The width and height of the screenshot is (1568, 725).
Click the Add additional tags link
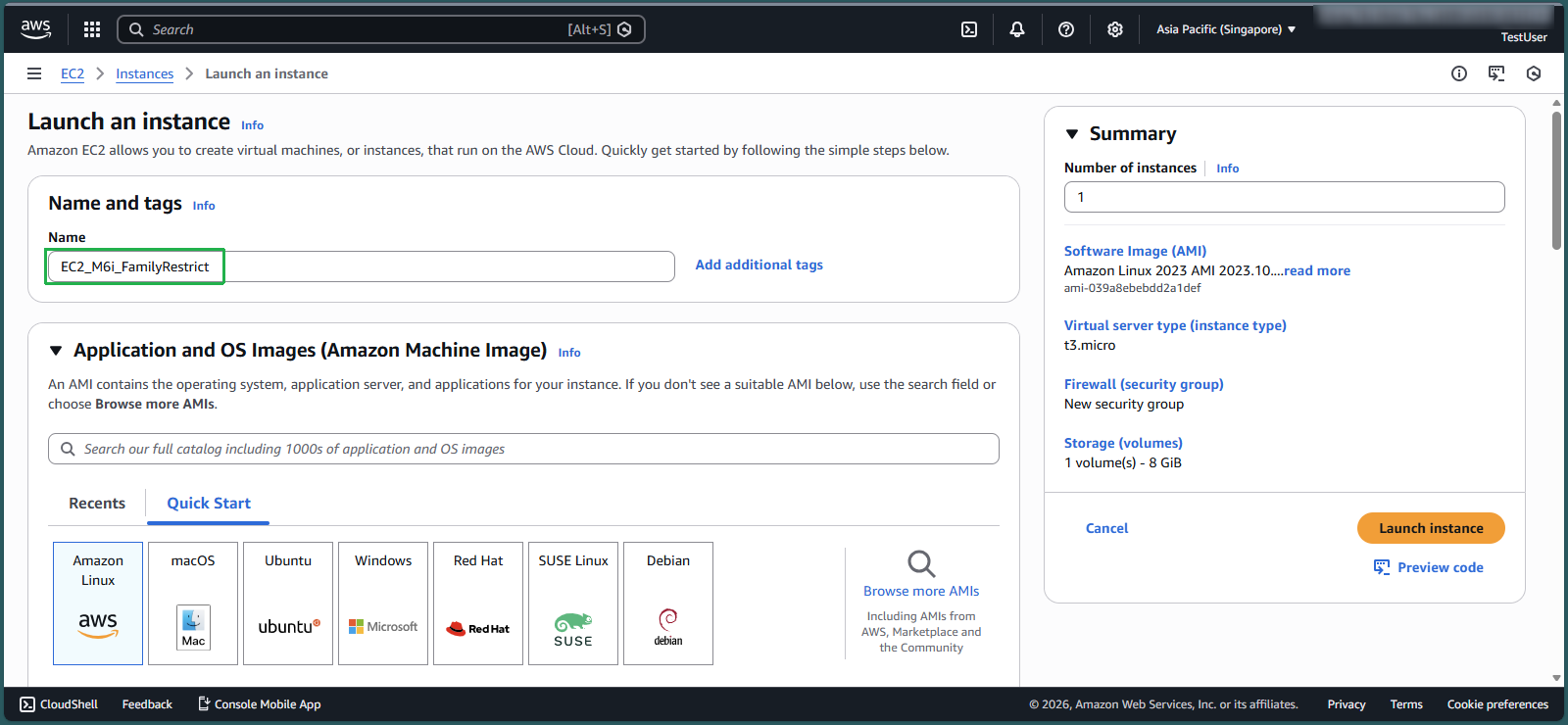(x=759, y=265)
